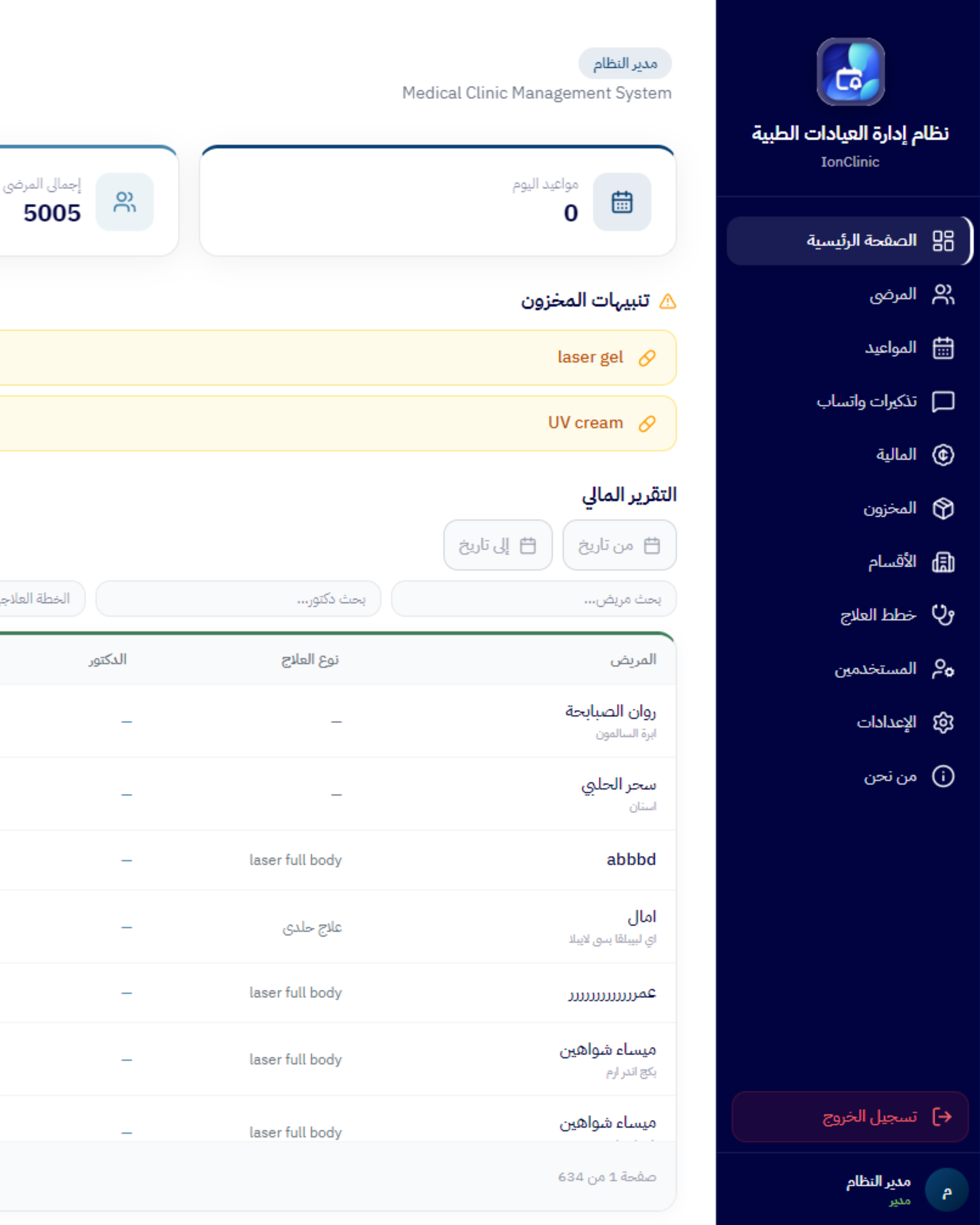Viewport: 980px width, 1225px height.
Task: Click the بحث دكتور search field
Action: coord(238,598)
